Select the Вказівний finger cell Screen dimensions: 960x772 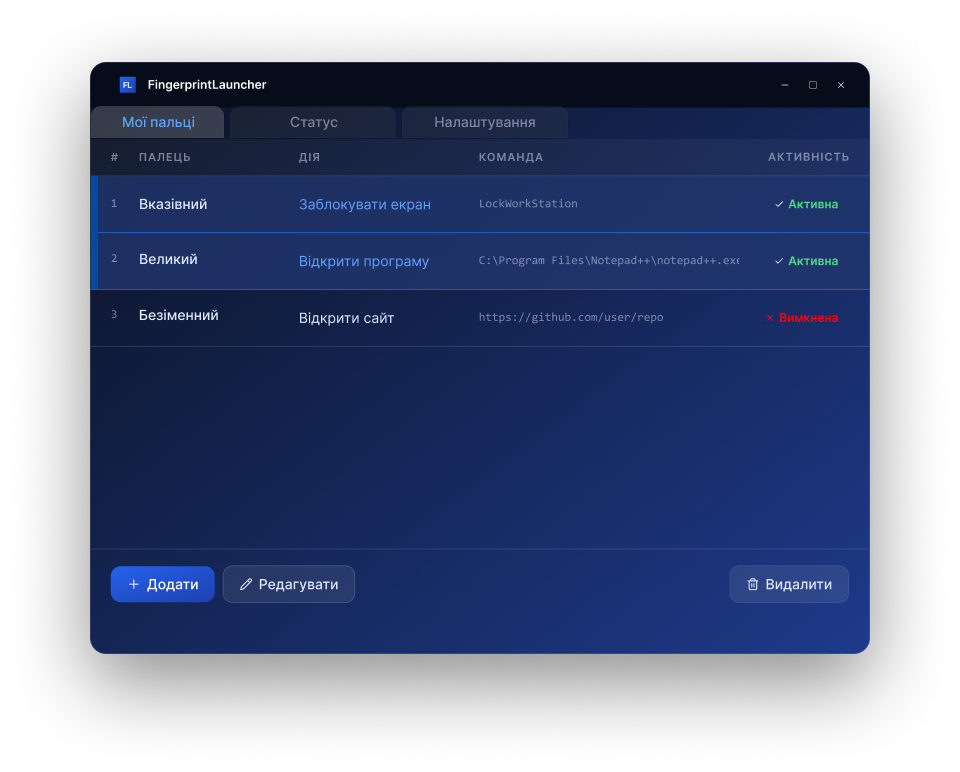coord(173,204)
